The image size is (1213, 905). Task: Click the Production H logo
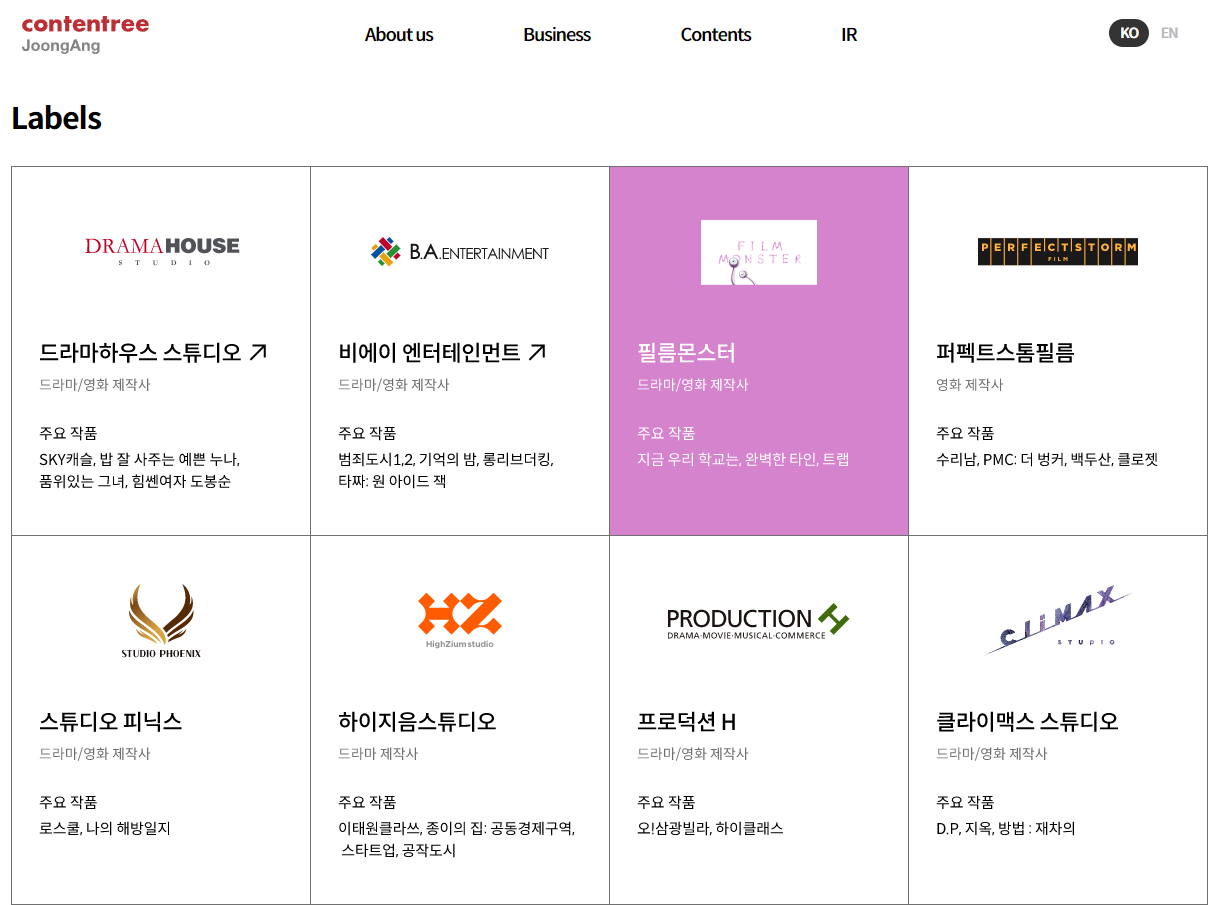pos(758,621)
